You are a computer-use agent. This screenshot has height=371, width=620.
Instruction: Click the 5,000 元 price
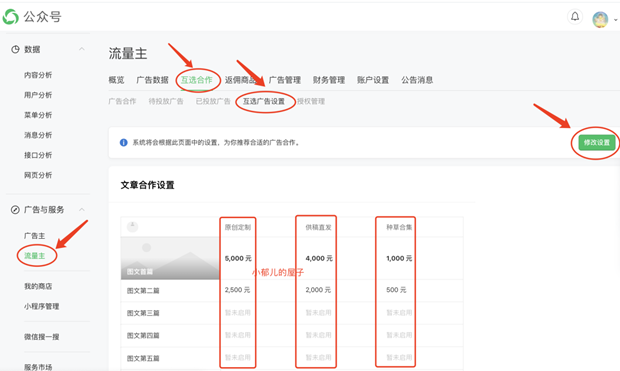(238, 258)
